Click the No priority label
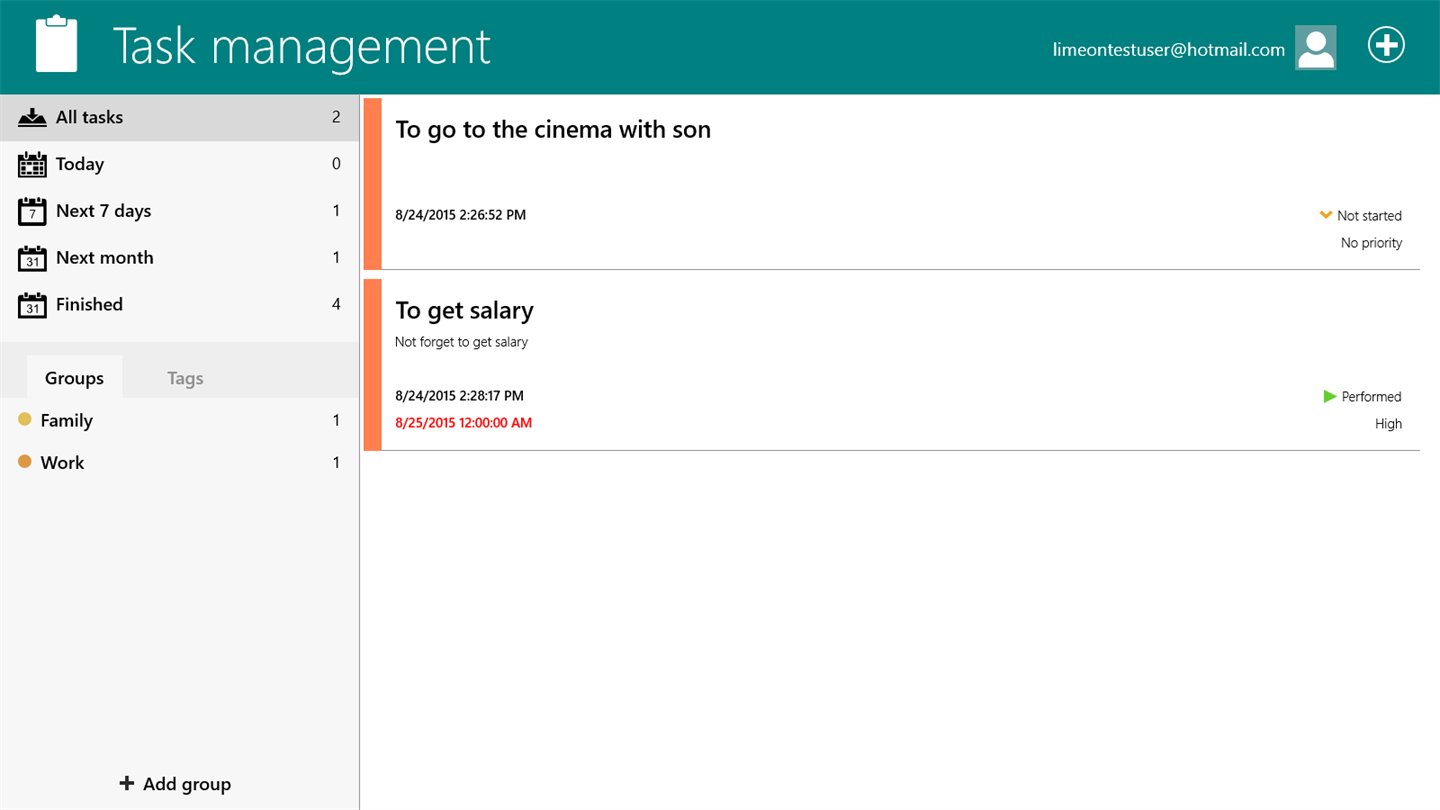This screenshot has width=1440, height=810. pyautogui.click(x=1371, y=243)
